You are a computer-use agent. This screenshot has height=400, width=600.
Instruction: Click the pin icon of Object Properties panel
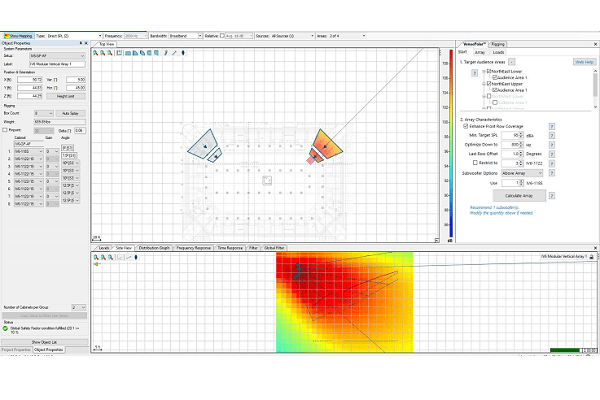(81, 43)
